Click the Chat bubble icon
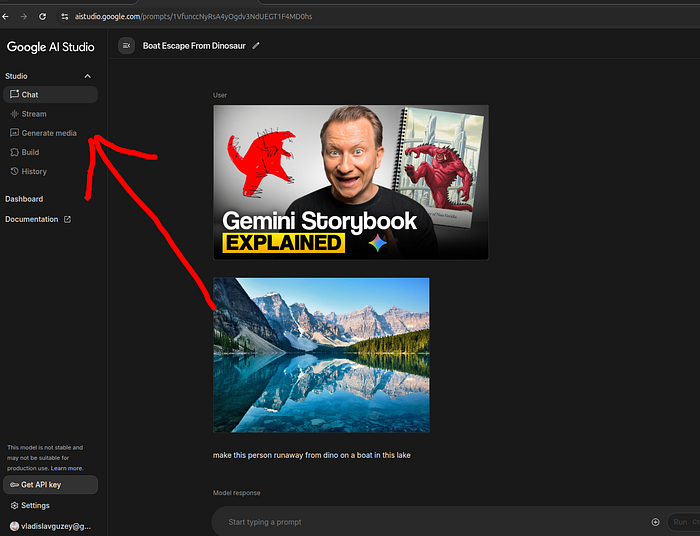 pyautogui.click(x=14, y=94)
